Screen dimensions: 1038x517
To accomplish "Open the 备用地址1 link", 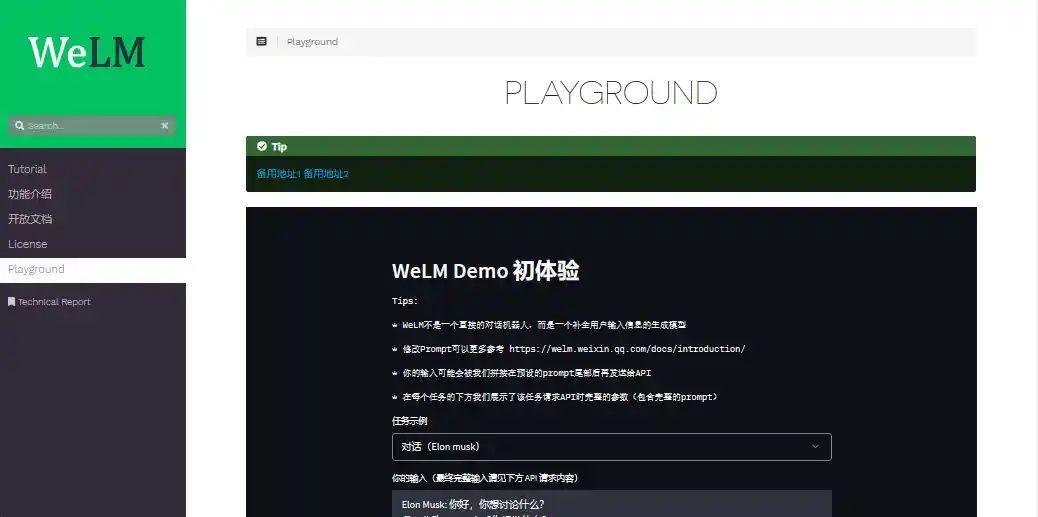I will (279, 174).
